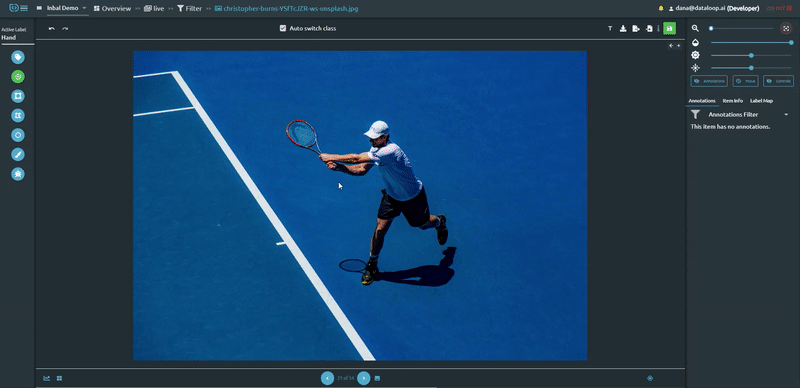
Task: Toggle Annotations visibility button
Action: coord(709,81)
